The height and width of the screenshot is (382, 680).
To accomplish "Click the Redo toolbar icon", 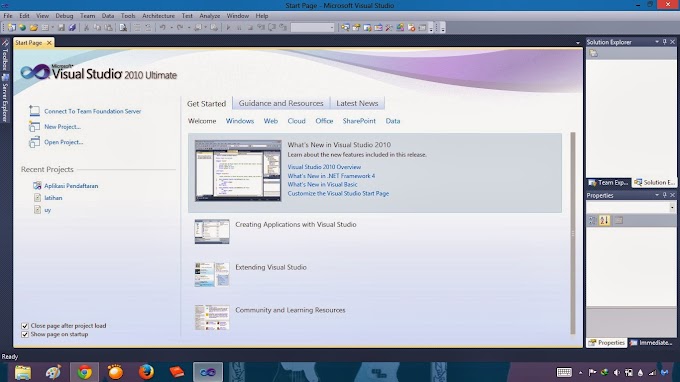I will [180, 27].
